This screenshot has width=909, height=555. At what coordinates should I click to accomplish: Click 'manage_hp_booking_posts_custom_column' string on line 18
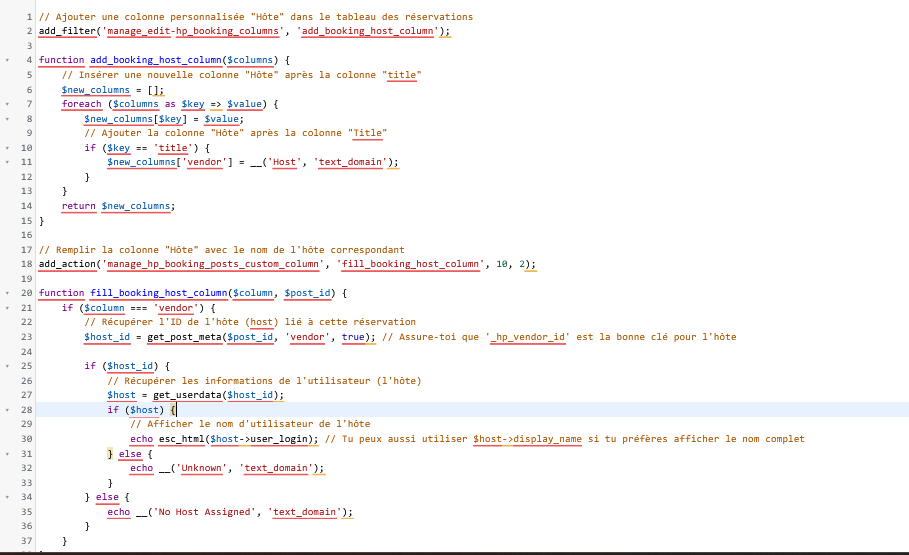[213, 264]
